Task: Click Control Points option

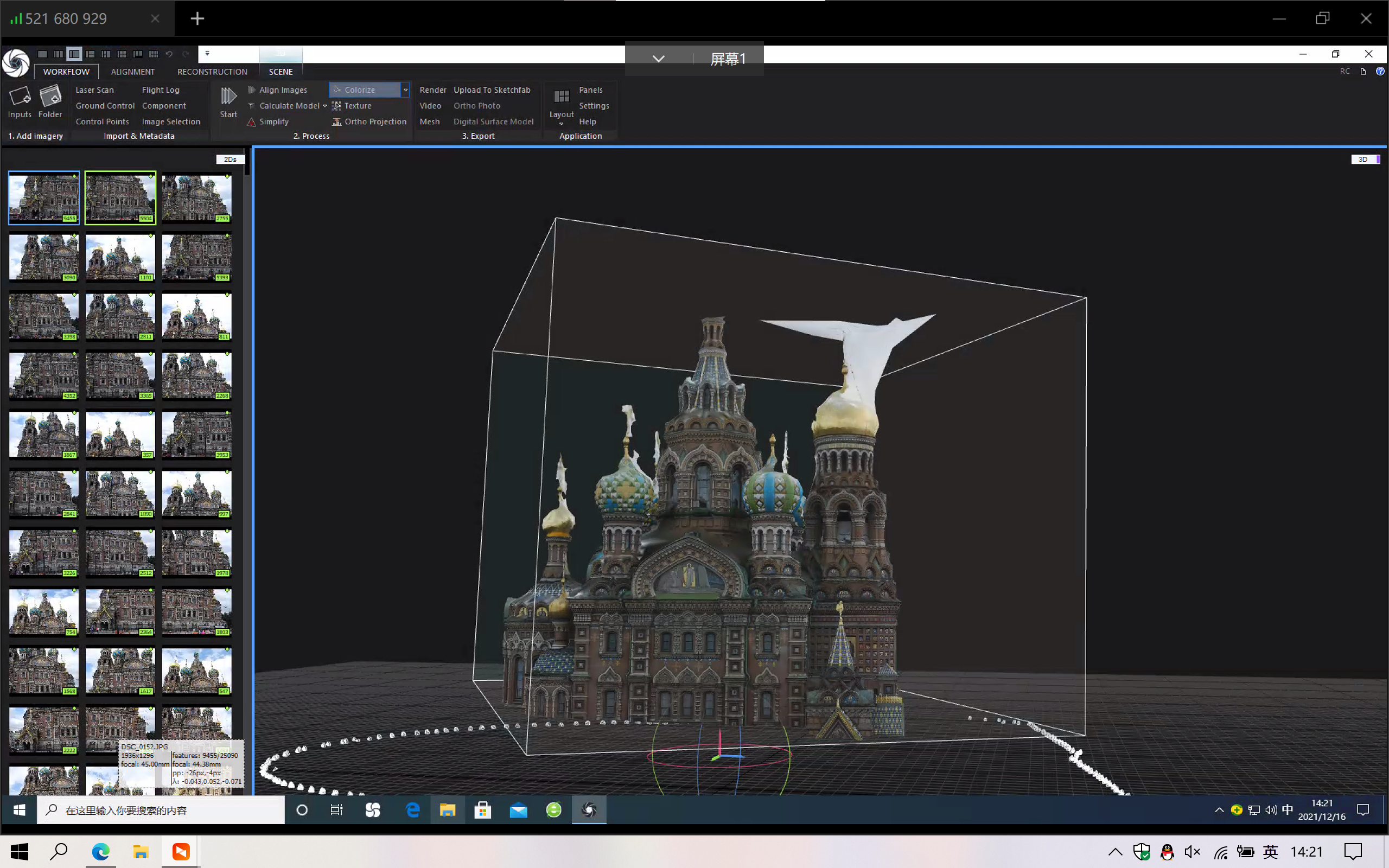Action: (x=102, y=122)
